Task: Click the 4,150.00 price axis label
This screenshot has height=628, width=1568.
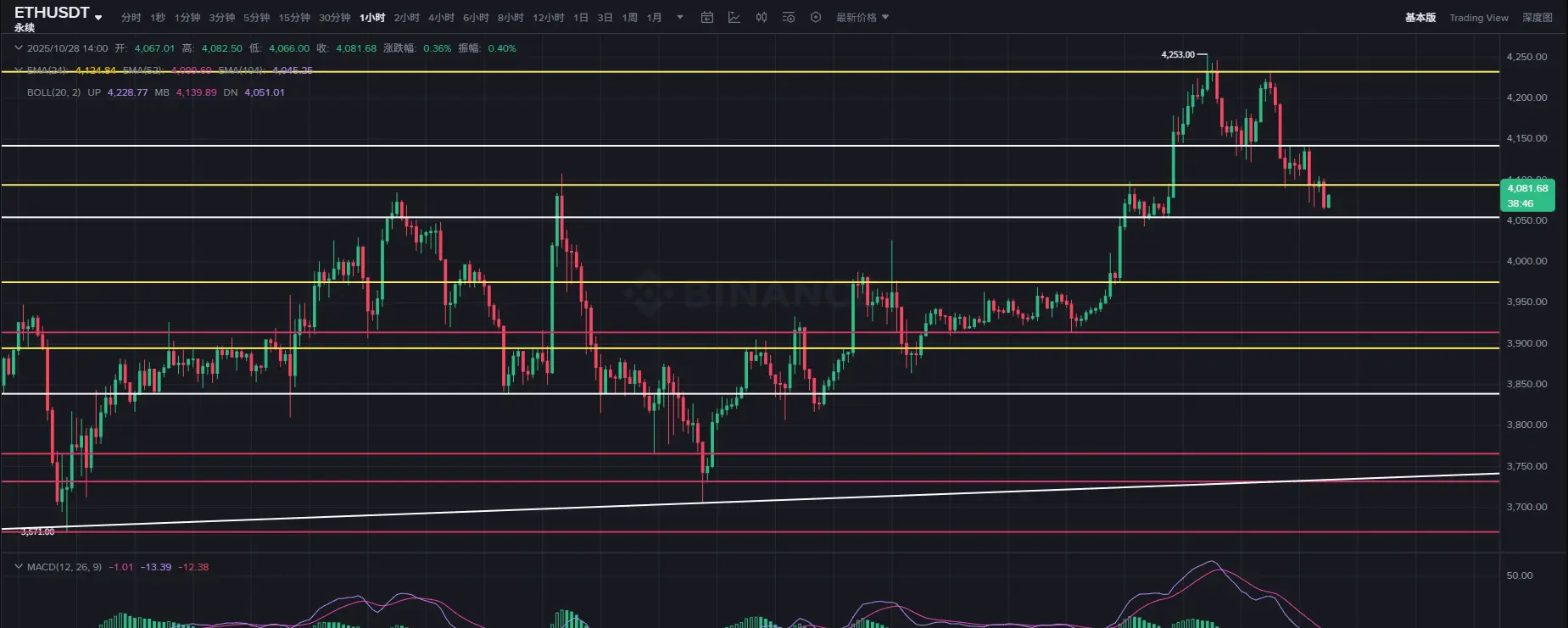Action: point(1526,138)
